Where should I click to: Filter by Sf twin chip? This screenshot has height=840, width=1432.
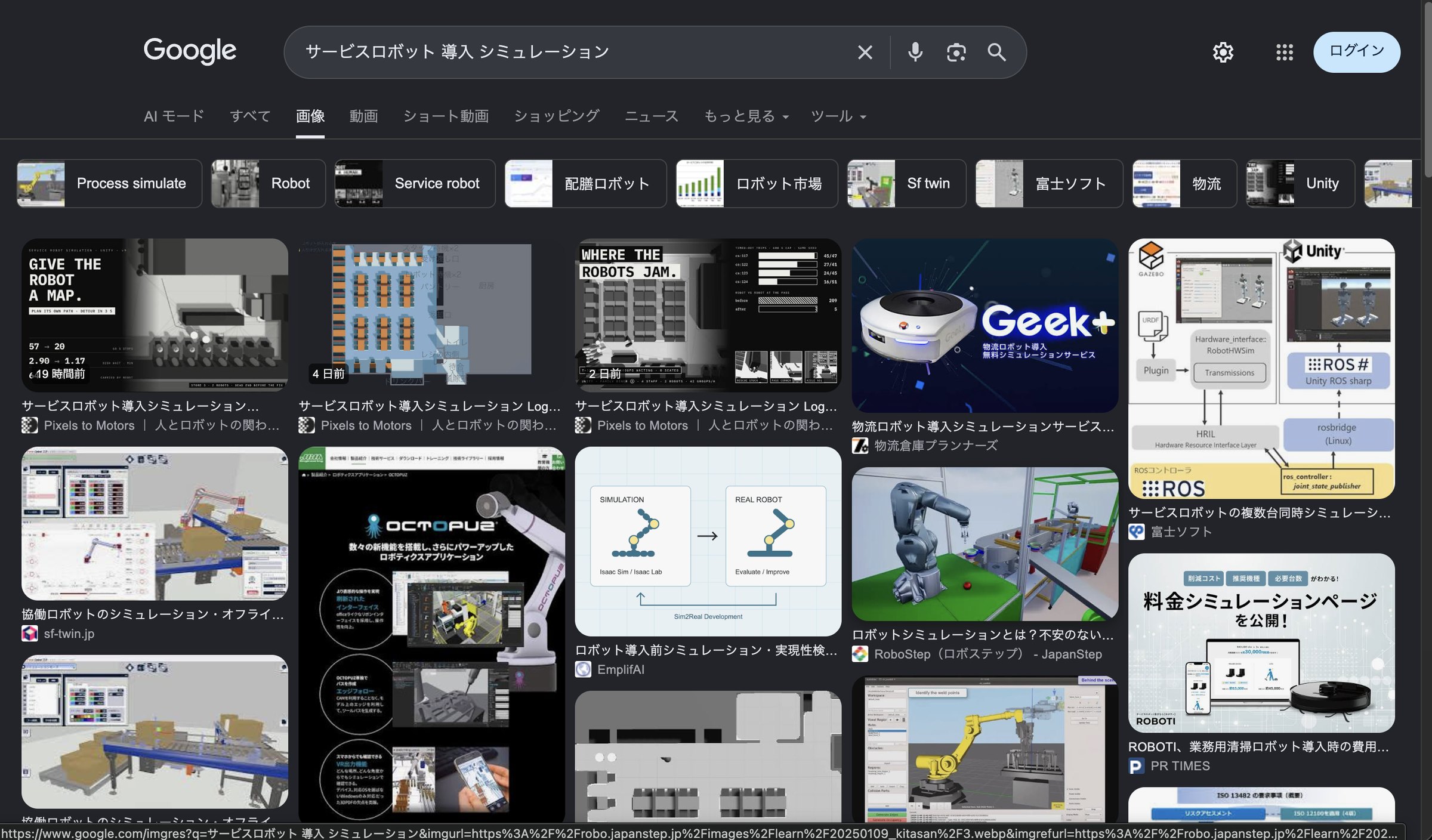click(906, 184)
